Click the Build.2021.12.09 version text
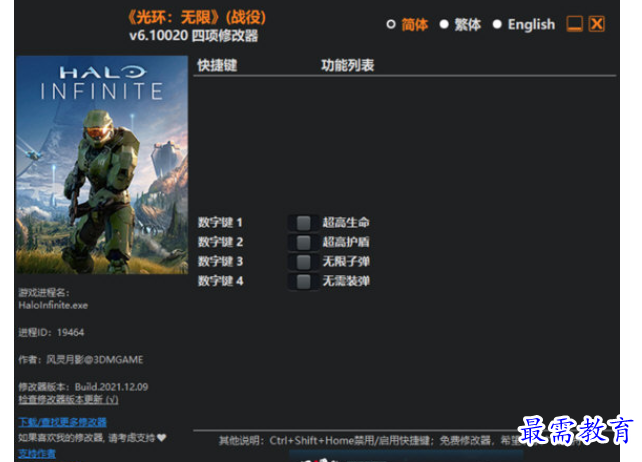642x462 pixels. point(111,387)
